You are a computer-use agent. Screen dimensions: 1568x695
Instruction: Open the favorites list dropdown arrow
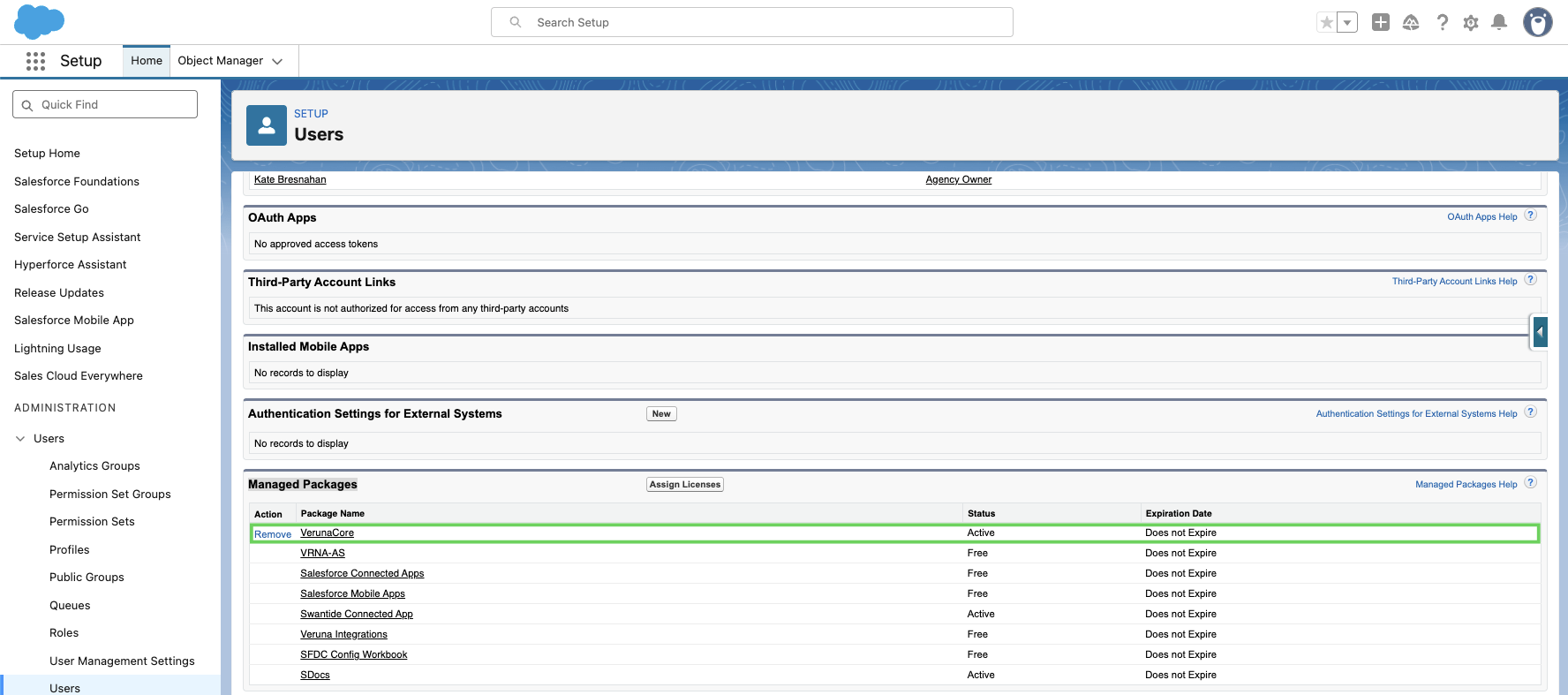pyautogui.click(x=1347, y=22)
